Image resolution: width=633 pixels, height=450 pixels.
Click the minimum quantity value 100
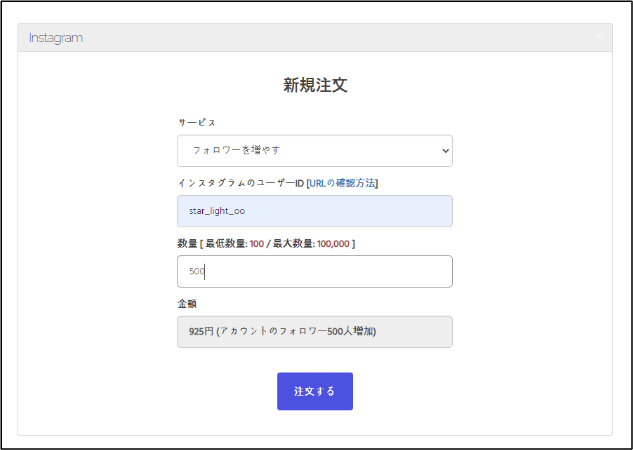point(257,244)
